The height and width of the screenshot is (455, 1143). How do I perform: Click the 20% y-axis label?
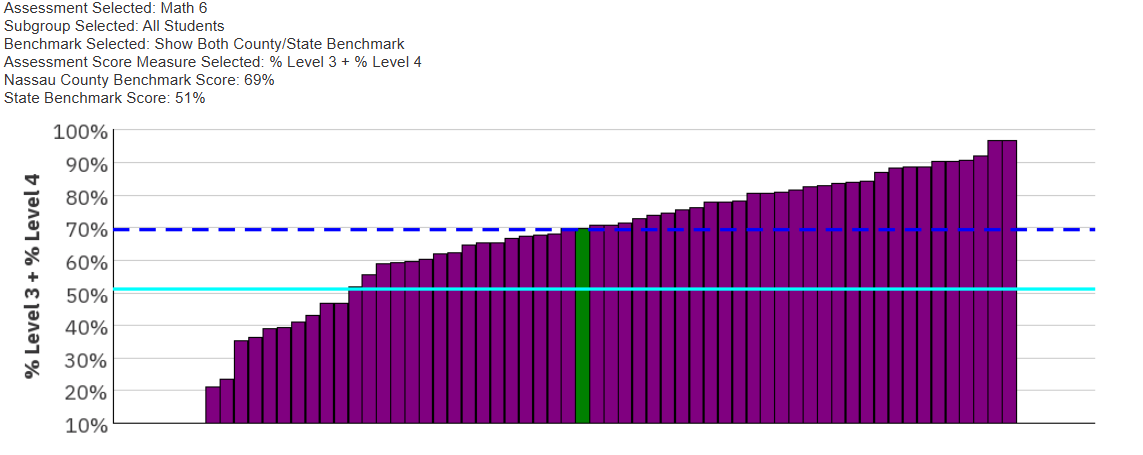point(86,392)
